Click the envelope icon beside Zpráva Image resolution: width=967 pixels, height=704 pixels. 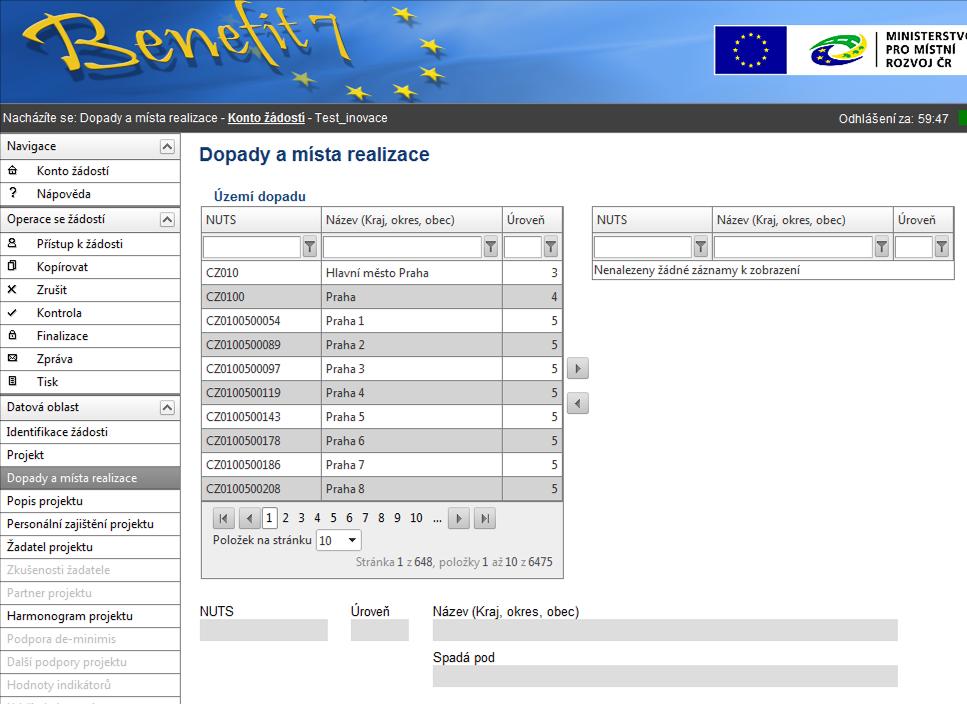click(x=12, y=358)
